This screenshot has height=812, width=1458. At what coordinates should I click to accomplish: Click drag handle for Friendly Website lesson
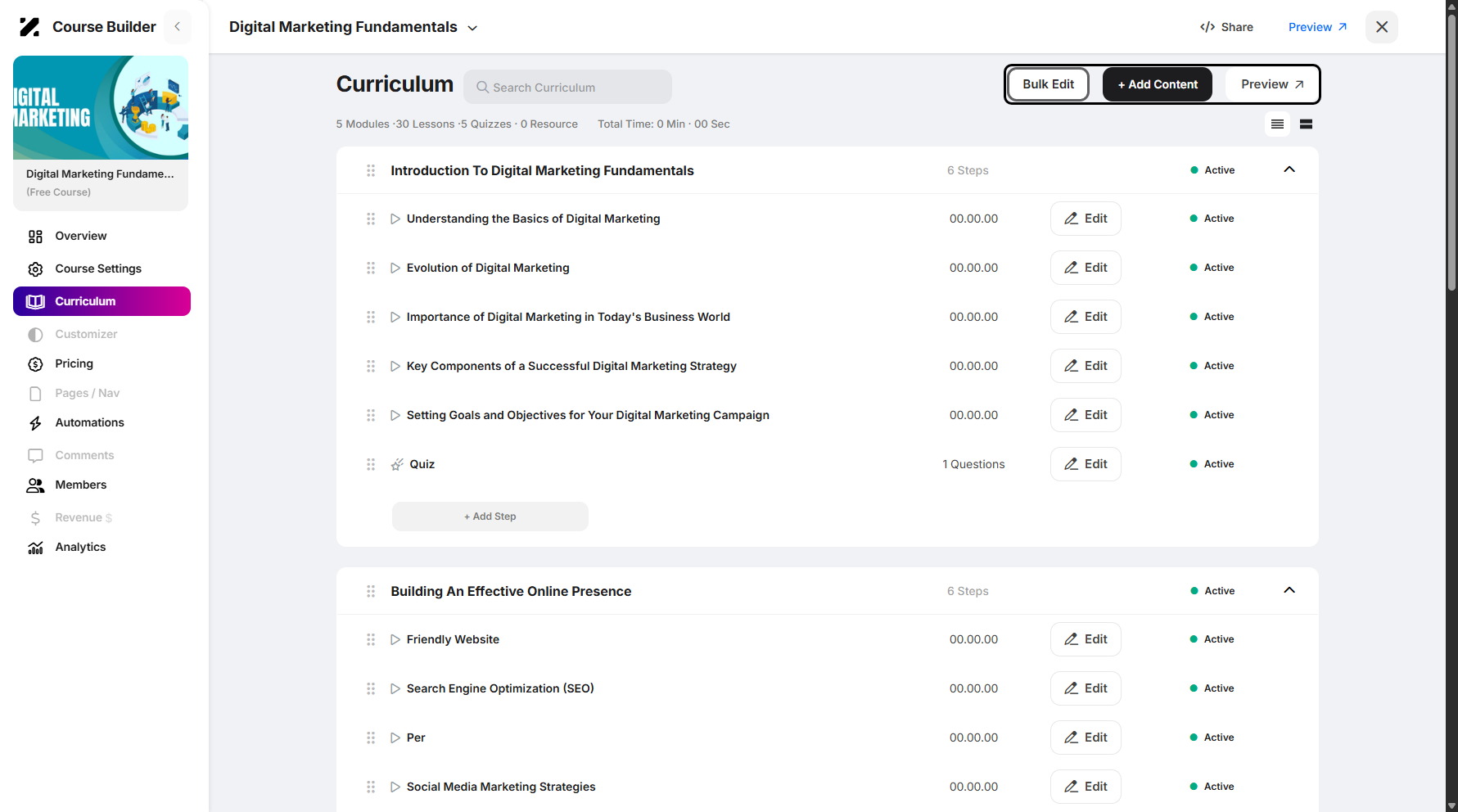pyautogui.click(x=371, y=639)
